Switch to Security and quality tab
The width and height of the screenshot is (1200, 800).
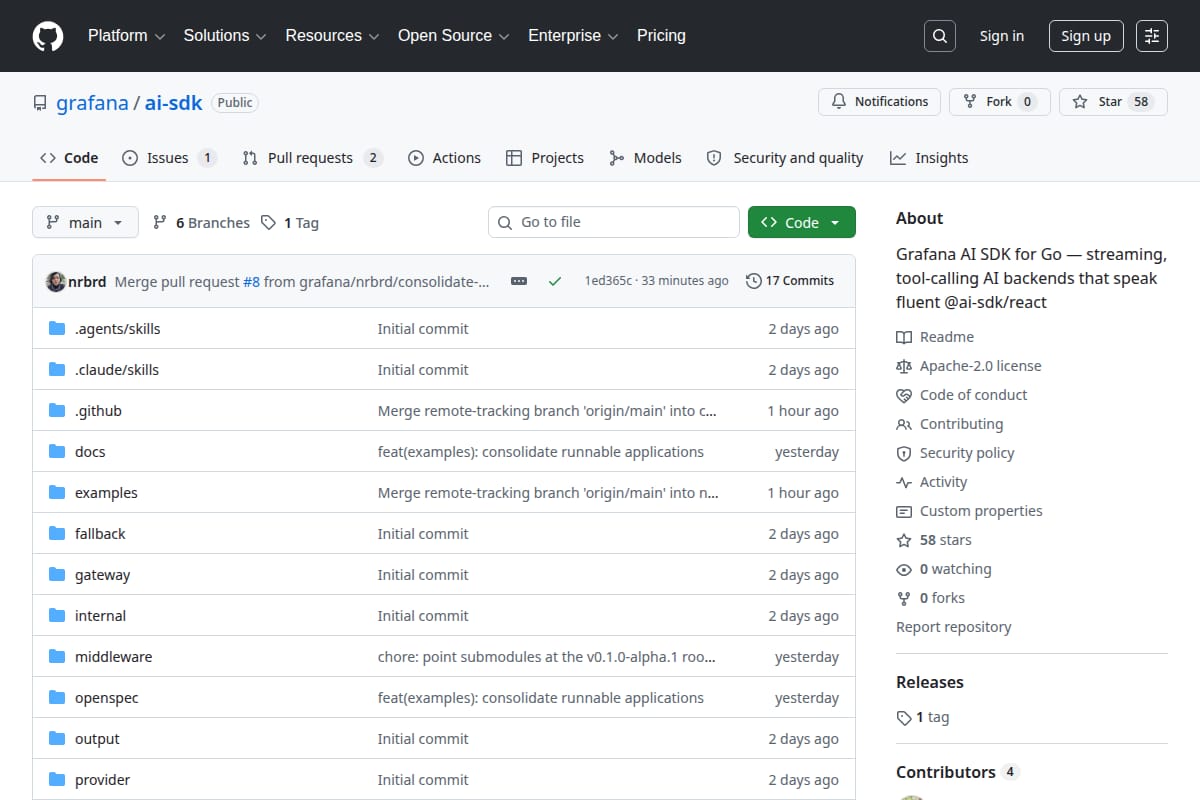(785, 158)
